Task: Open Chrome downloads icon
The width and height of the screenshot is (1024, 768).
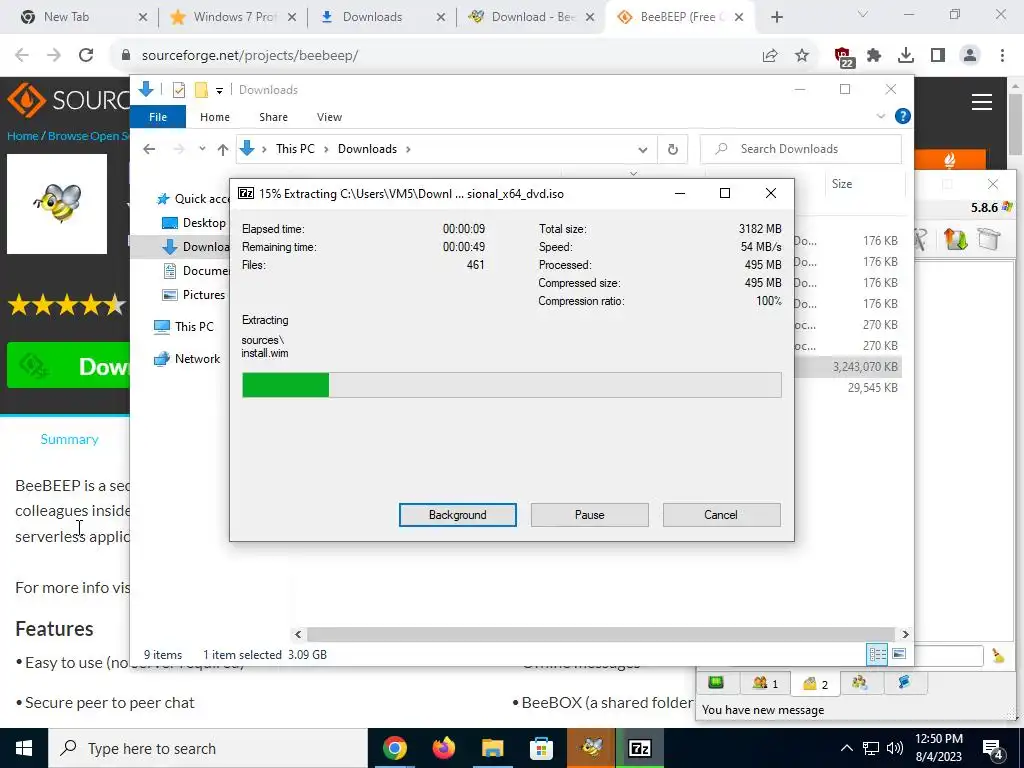Action: click(x=906, y=56)
